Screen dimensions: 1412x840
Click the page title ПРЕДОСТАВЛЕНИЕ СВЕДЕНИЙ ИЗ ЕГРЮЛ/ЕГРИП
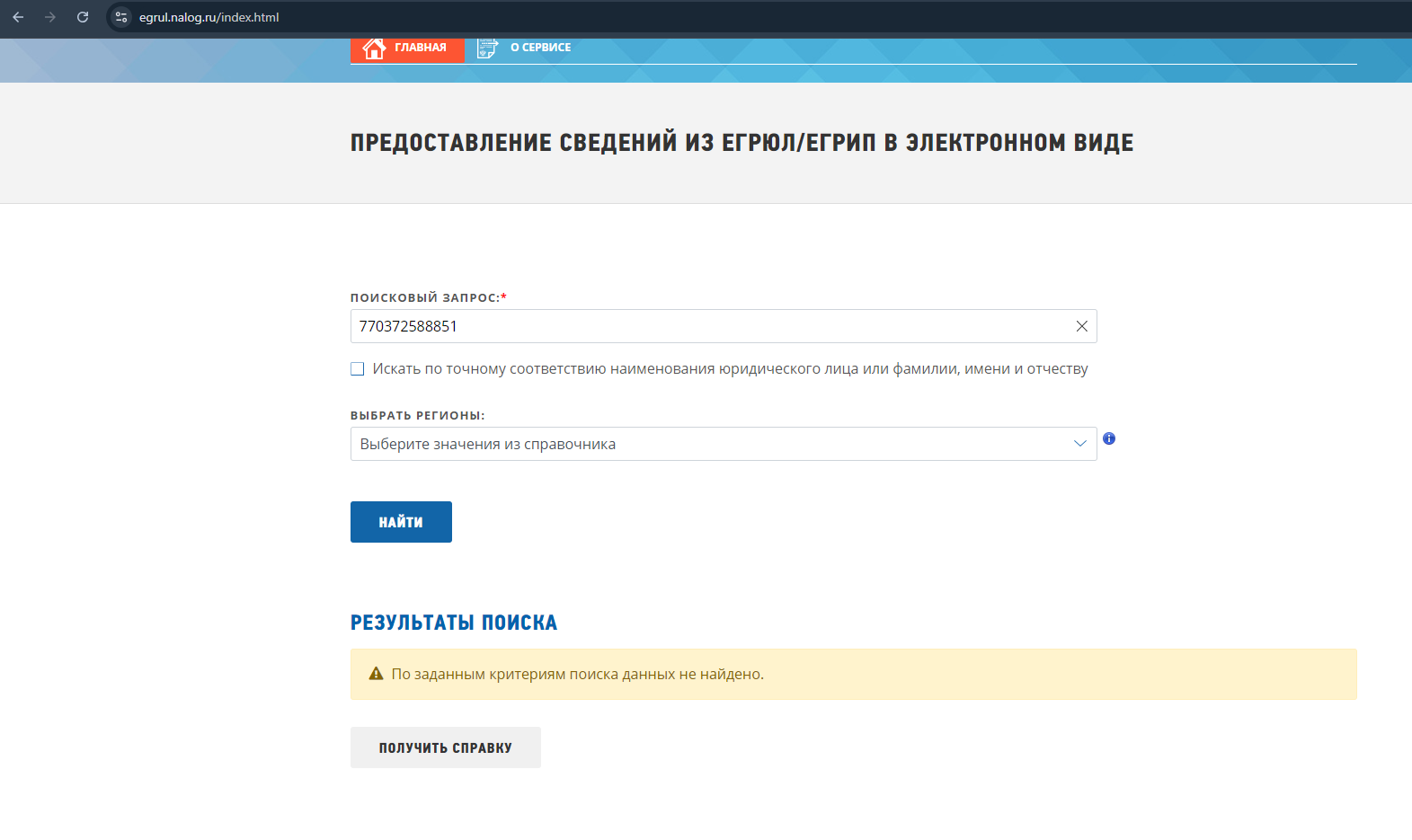[x=742, y=143]
